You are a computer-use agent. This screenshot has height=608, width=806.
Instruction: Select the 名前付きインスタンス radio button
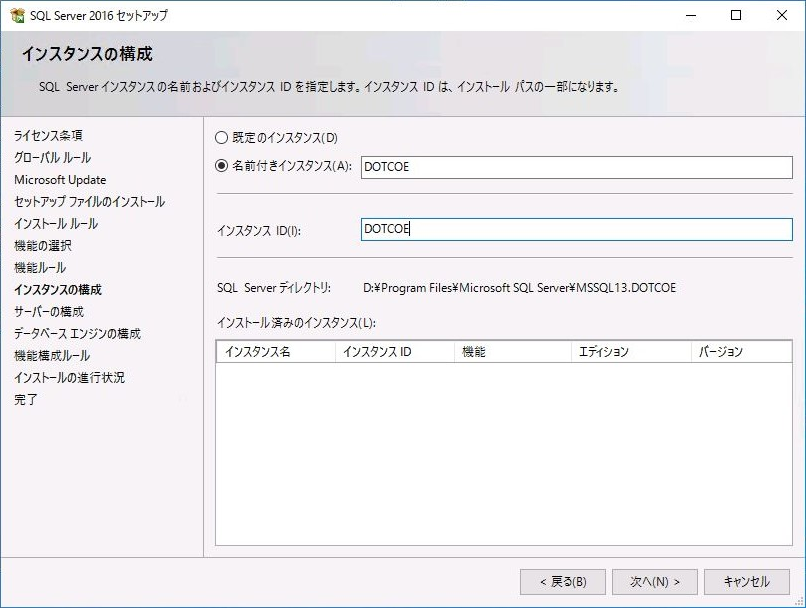pos(222,167)
